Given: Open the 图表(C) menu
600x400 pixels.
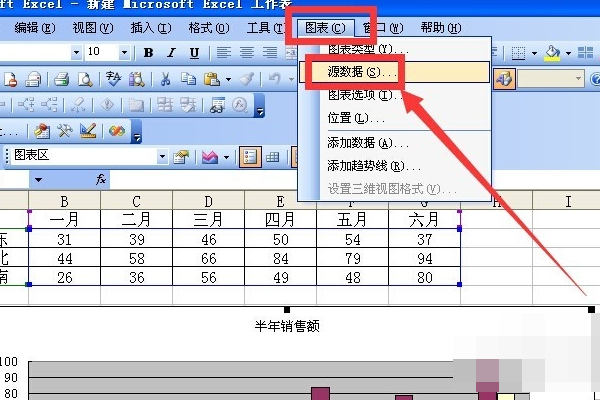Looking at the screenshot, I should [325, 28].
